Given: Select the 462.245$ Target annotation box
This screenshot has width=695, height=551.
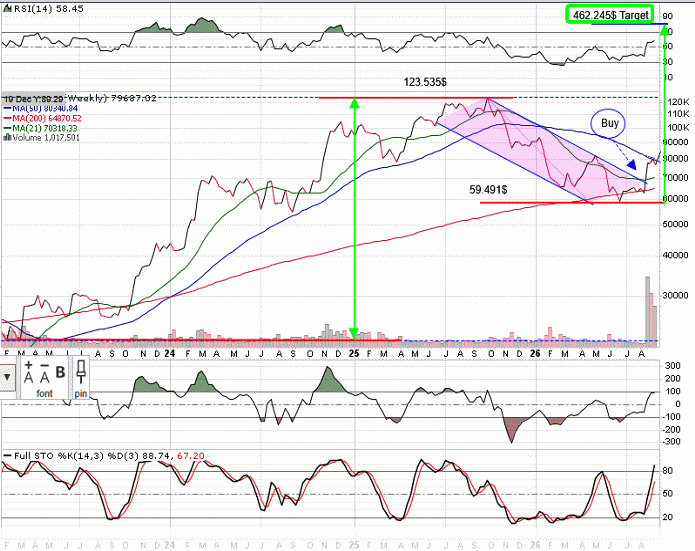Looking at the screenshot, I should [x=610, y=15].
